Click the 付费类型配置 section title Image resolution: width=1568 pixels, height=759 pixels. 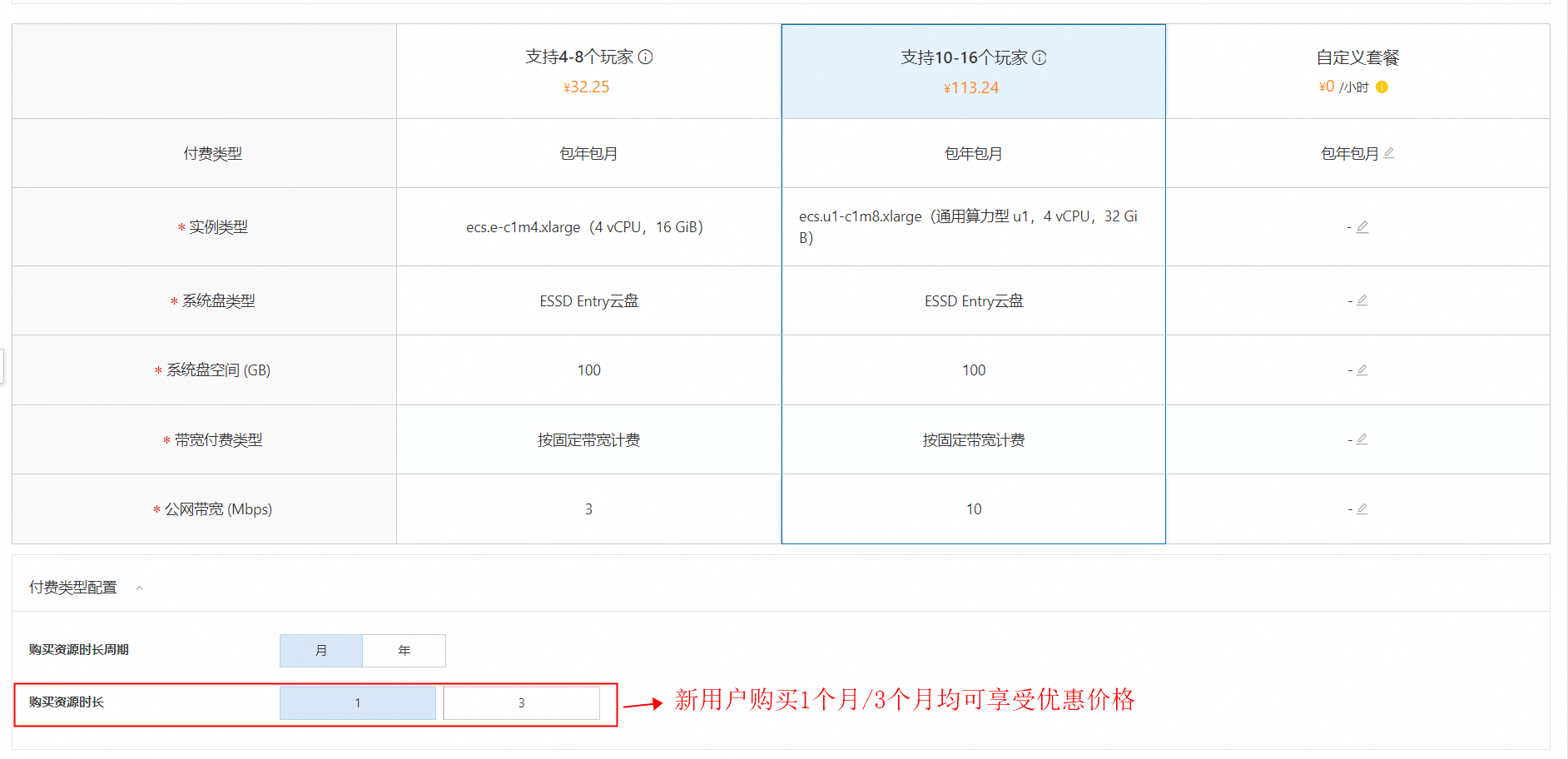pyautogui.click(x=73, y=588)
